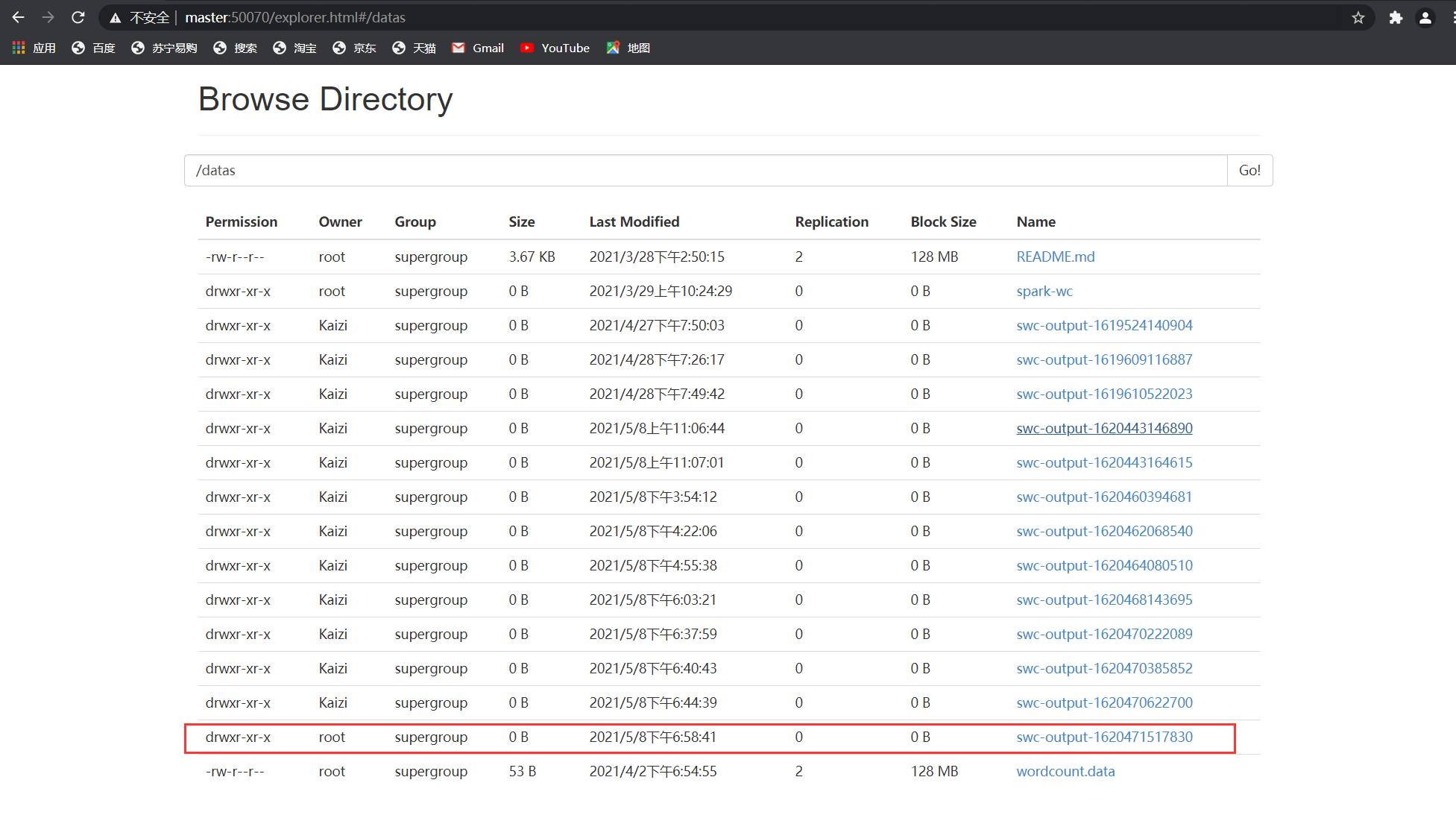Viewport: 1456px width, 818px height.
Task: Open swc-output-1620471517830 directory
Action: tap(1103, 737)
